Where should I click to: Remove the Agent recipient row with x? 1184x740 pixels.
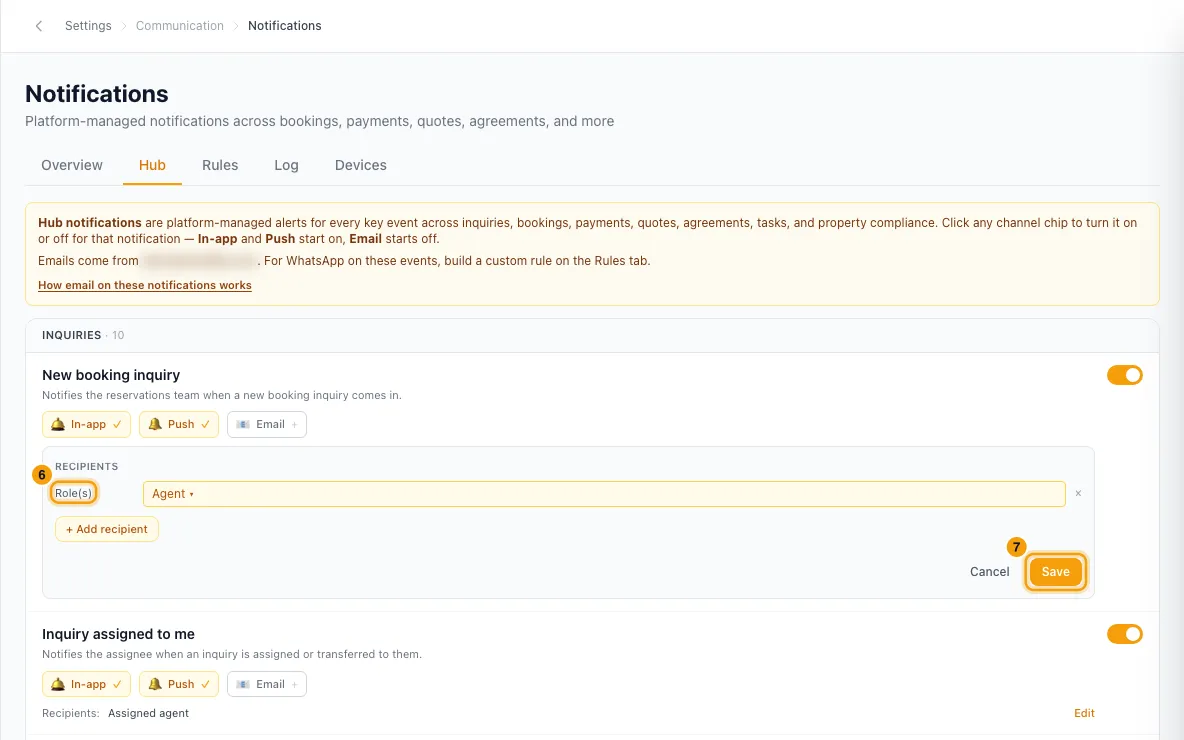click(x=1078, y=493)
